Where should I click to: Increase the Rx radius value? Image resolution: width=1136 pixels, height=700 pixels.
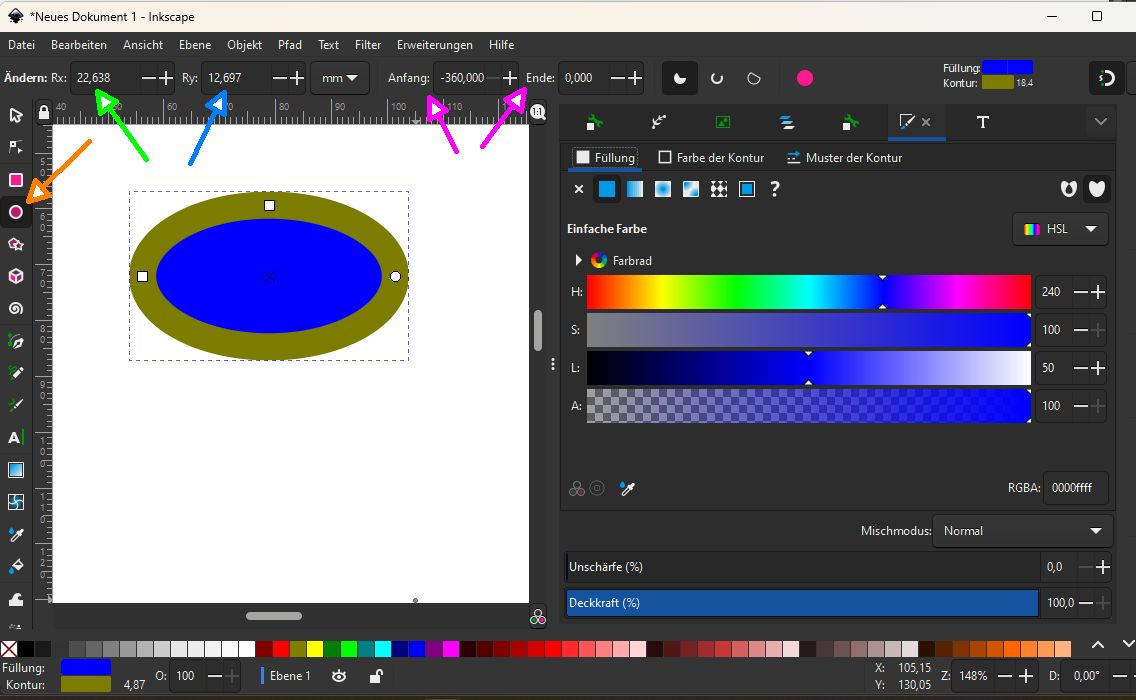pyautogui.click(x=166, y=78)
